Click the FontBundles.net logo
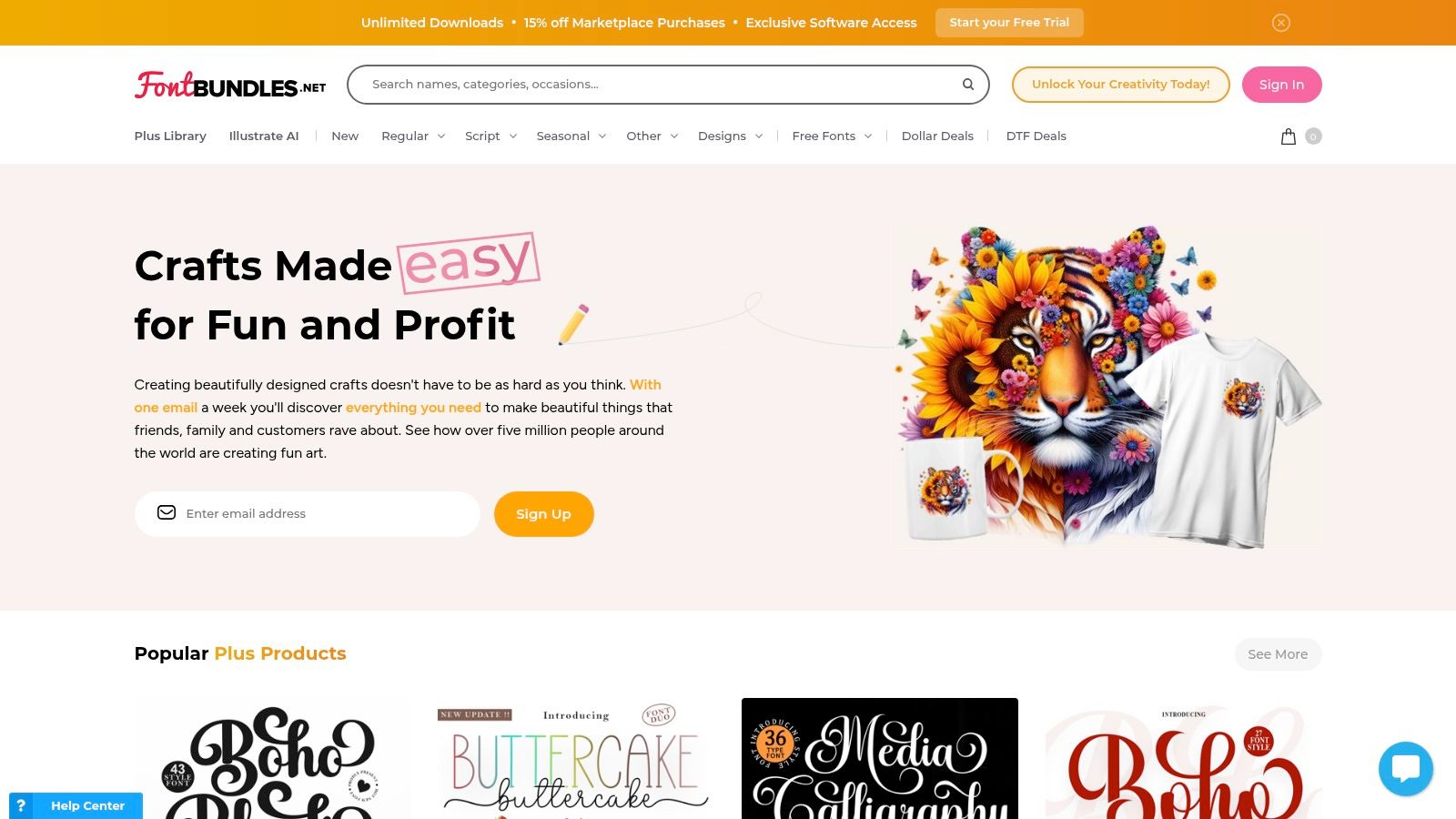Screen dimensions: 1456x819 click(x=230, y=85)
